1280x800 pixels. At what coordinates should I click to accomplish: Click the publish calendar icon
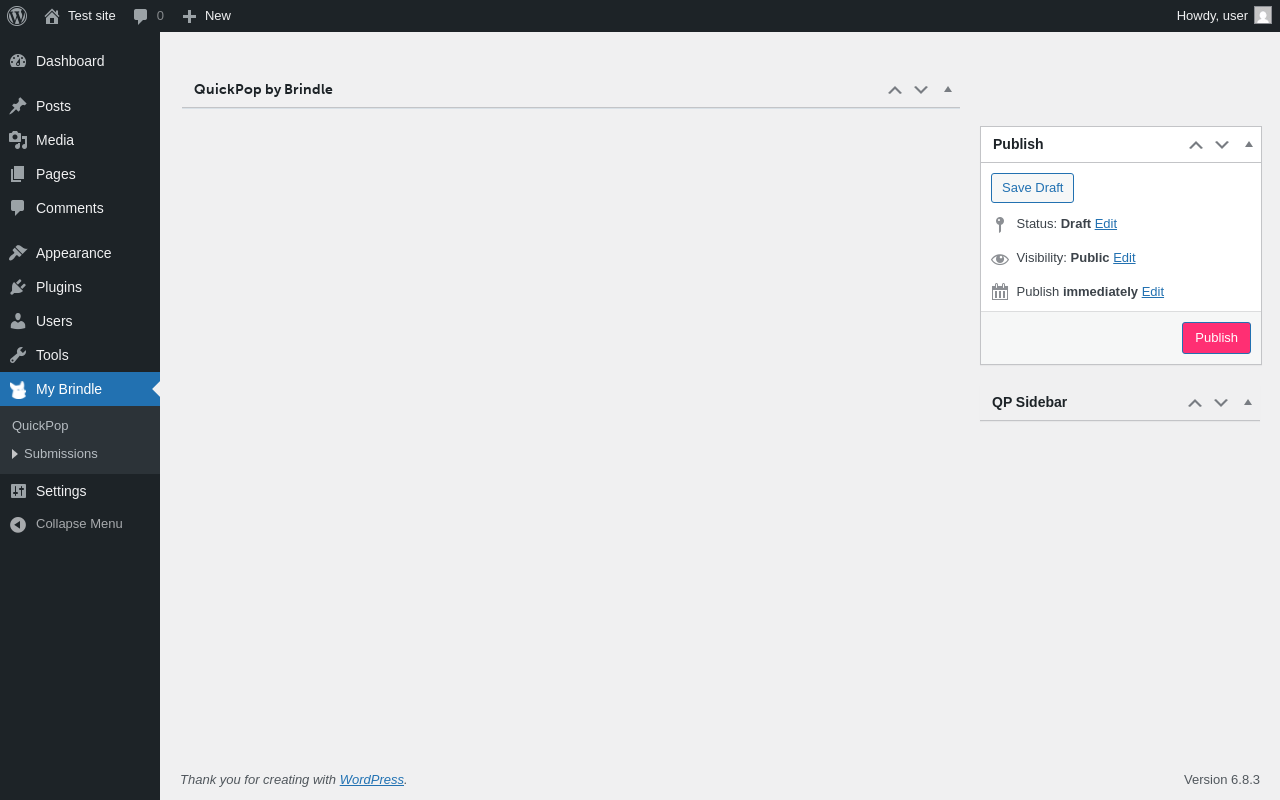1000,292
